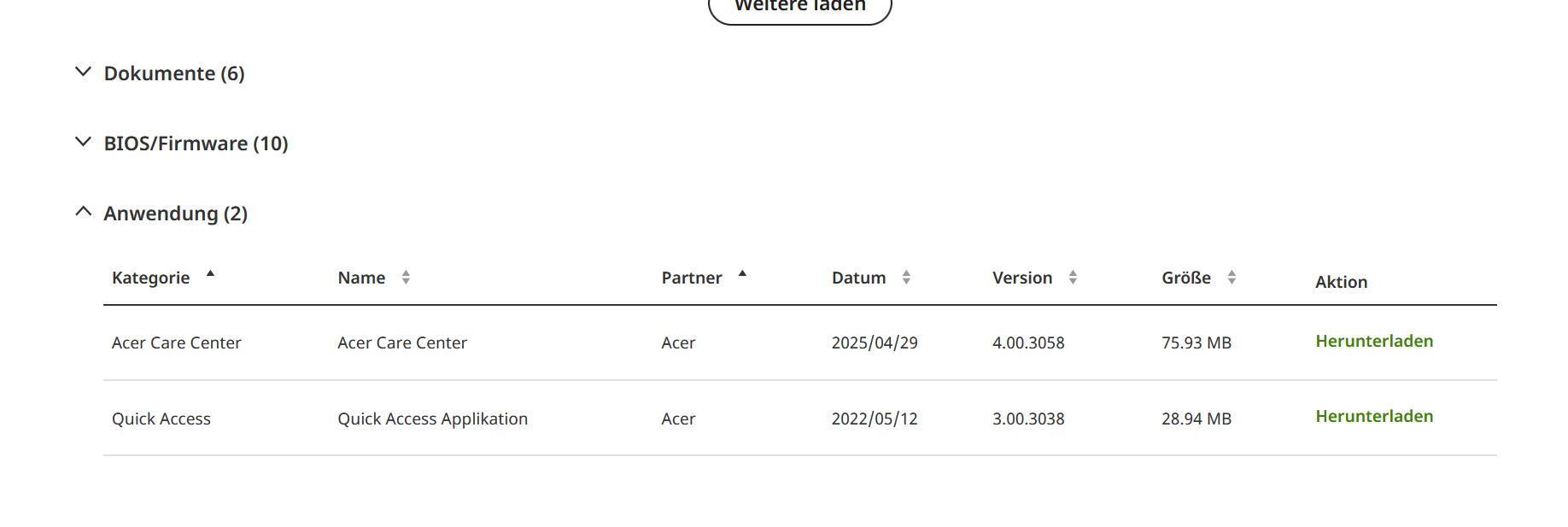Click the Name column header
This screenshot has height=527, width=1568.
click(x=361, y=278)
